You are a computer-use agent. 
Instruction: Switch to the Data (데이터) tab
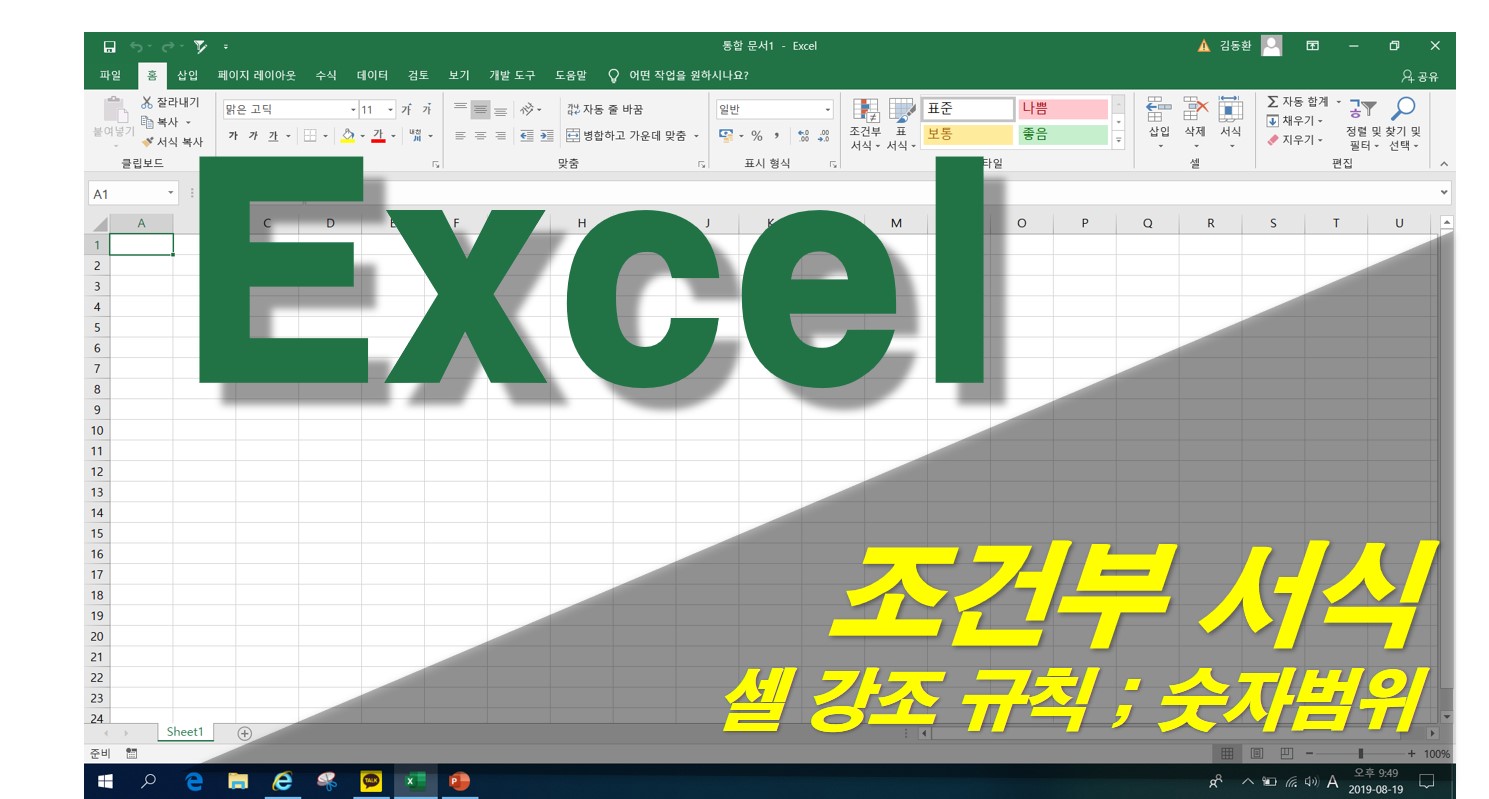point(372,75)
